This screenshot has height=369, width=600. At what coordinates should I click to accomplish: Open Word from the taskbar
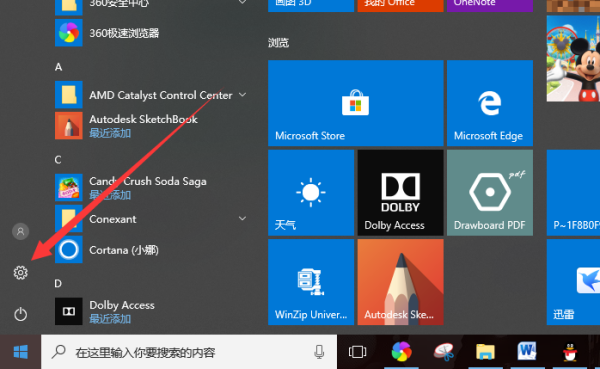(x=527, y=351)
